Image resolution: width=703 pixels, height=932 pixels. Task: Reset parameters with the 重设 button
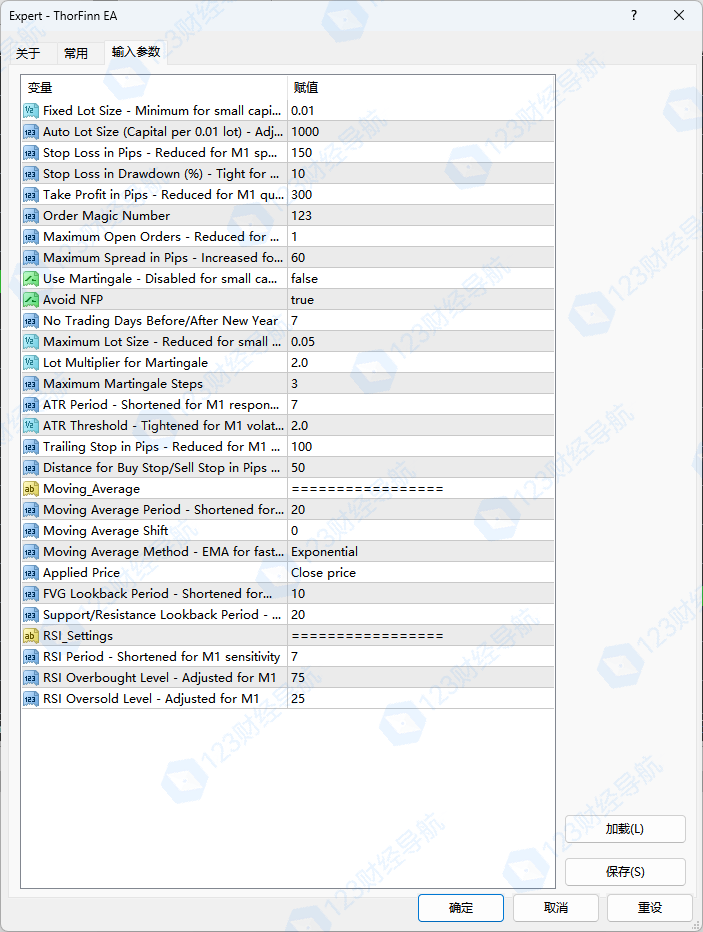click(650, 908)
